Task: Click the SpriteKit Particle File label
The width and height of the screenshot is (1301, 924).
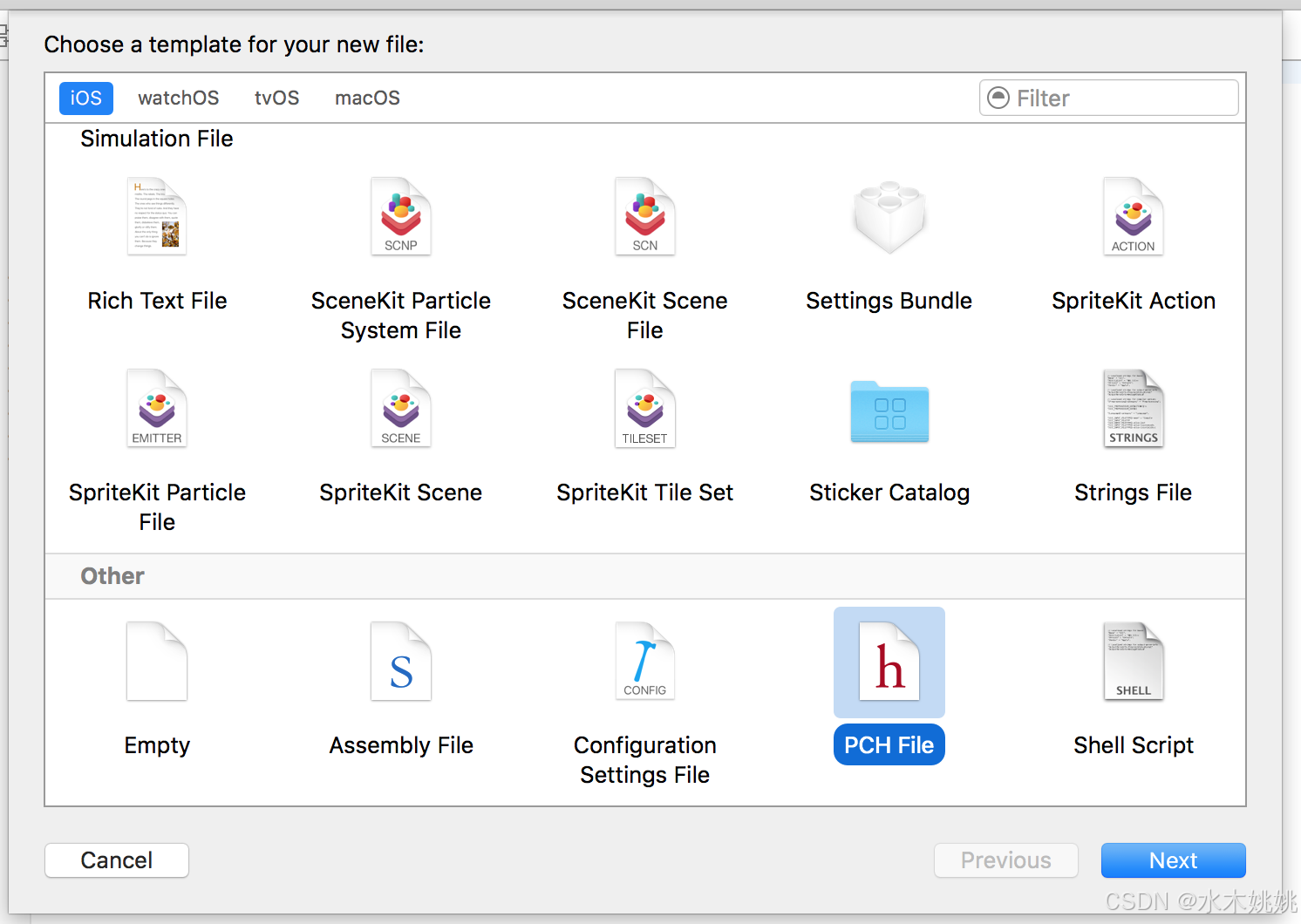Action: point(157,507)
